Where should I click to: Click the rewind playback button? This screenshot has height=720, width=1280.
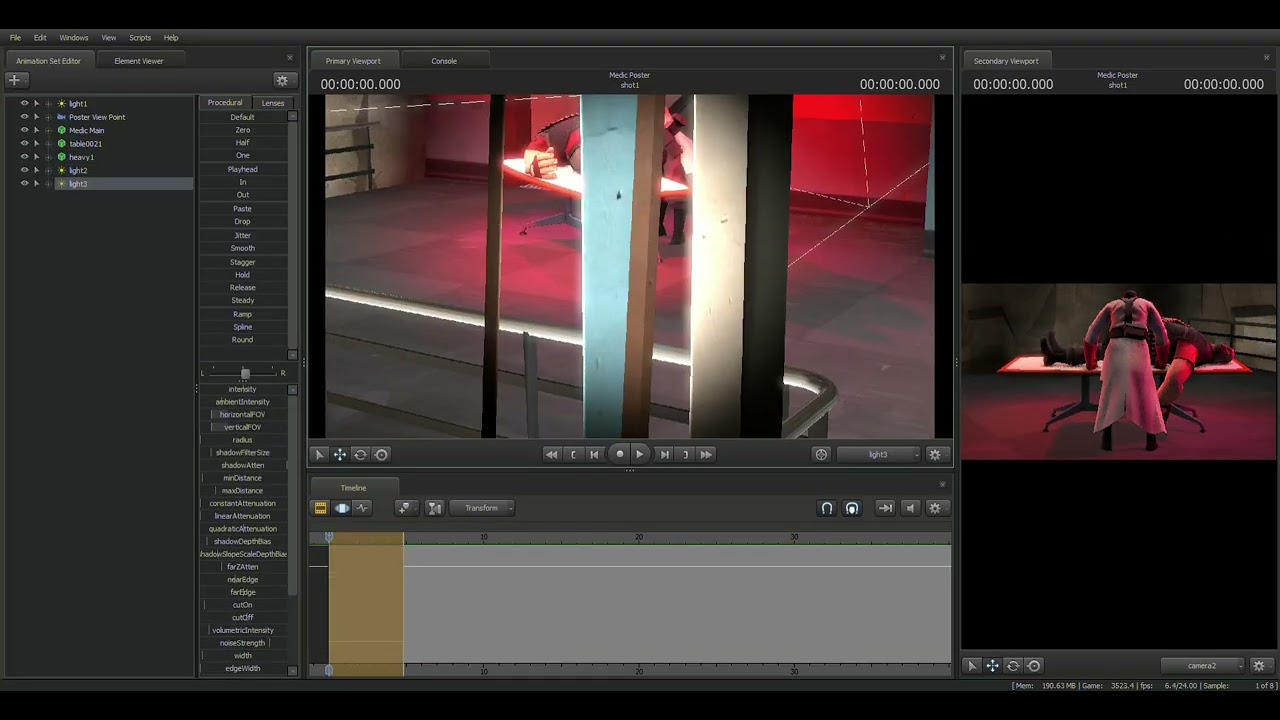tap(551, 454)
